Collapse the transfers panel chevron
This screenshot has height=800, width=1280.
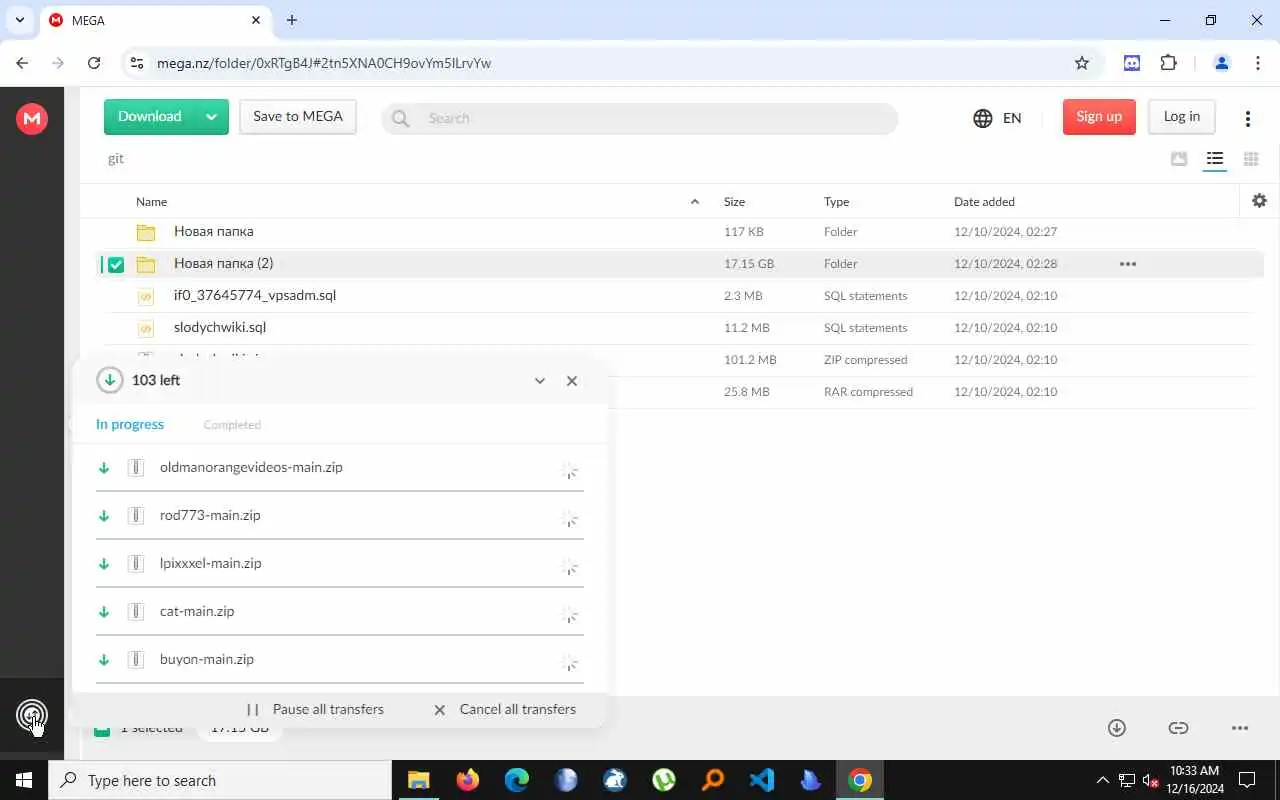[x=540, y=381]
